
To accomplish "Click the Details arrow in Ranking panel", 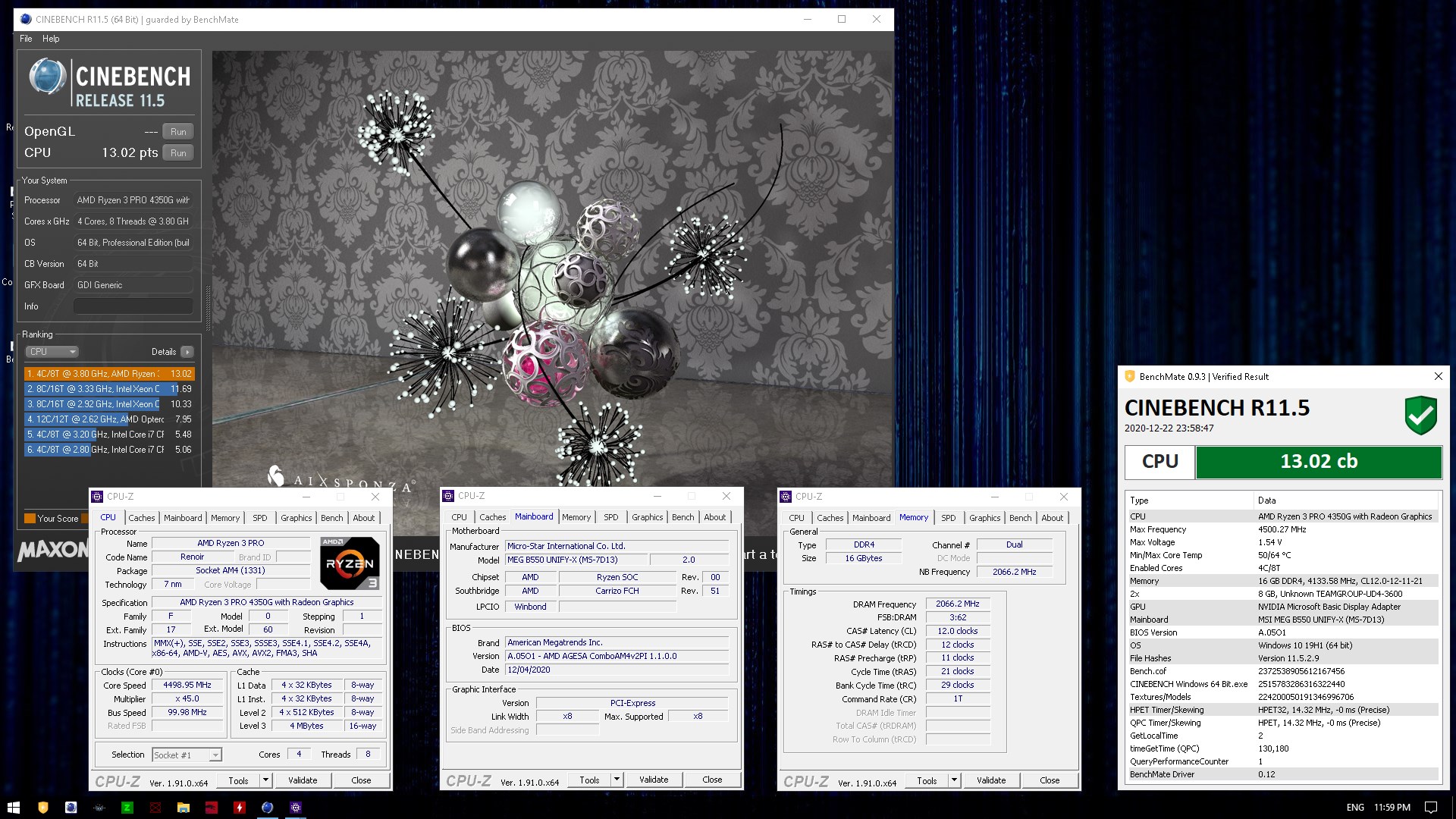I will click(x=187, y=352).
